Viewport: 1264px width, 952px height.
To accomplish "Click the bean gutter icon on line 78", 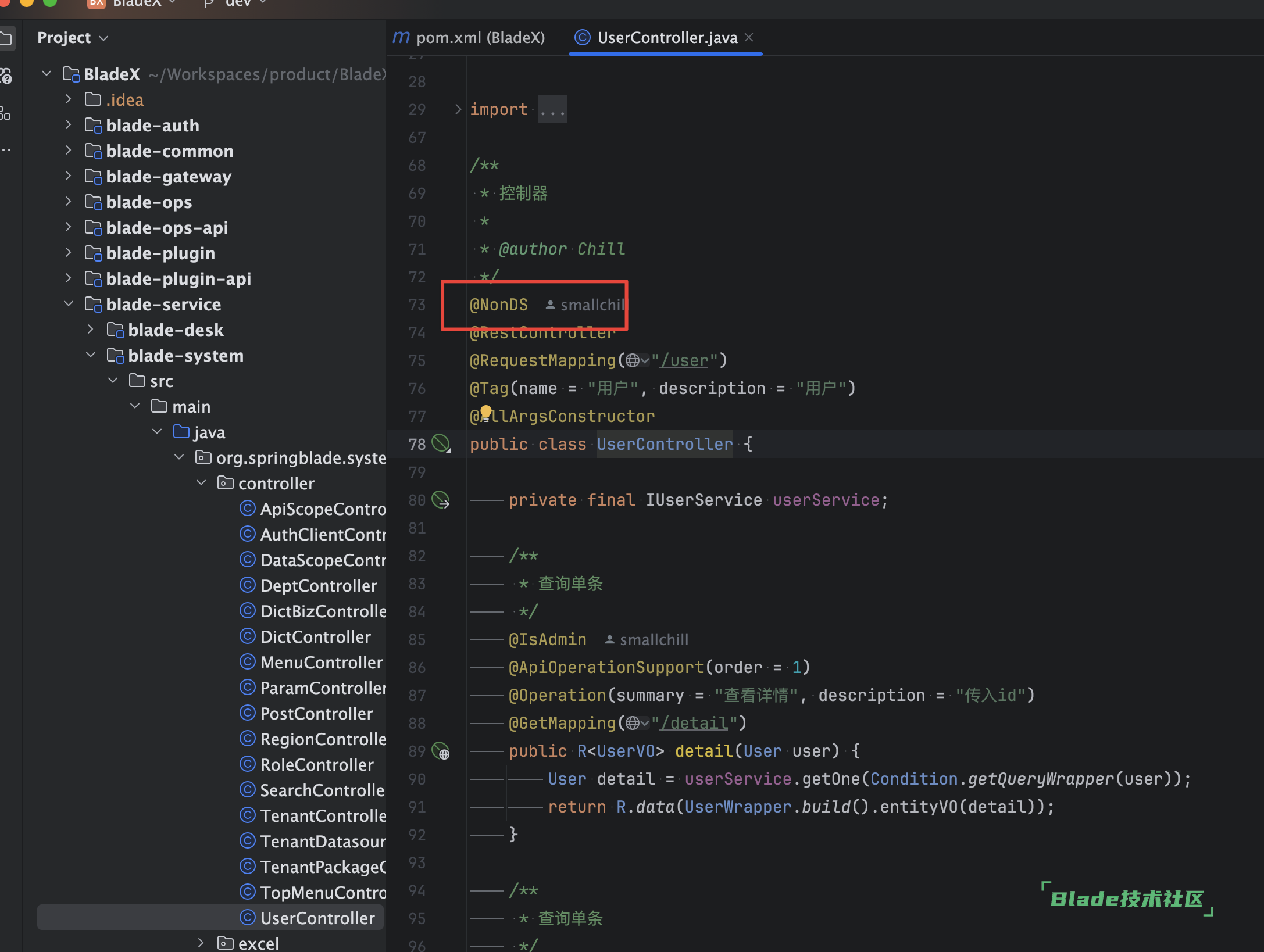I will tap(441, 444).
